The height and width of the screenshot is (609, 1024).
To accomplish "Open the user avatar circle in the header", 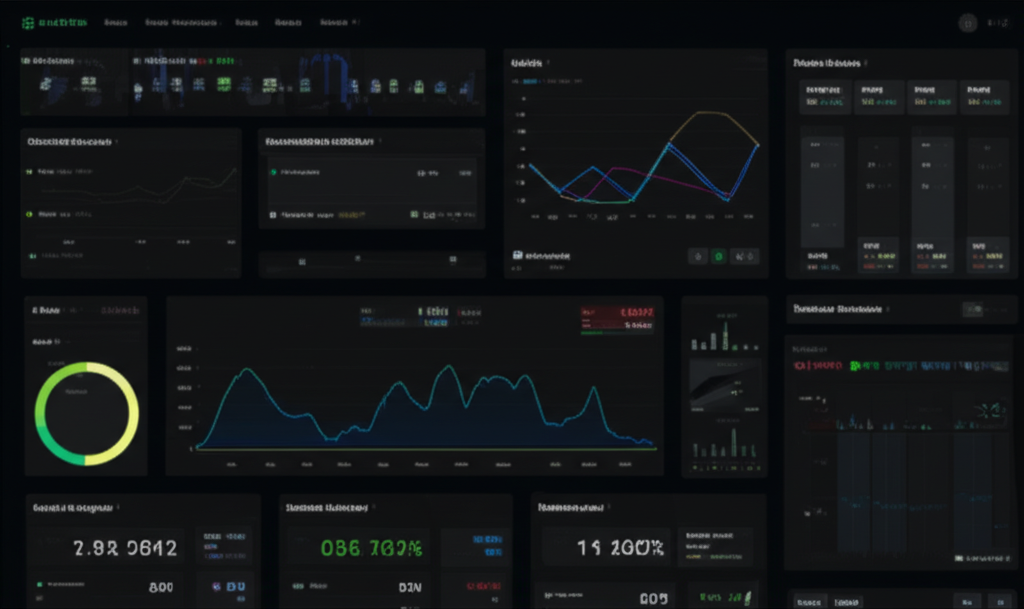I will coord(967,23).
